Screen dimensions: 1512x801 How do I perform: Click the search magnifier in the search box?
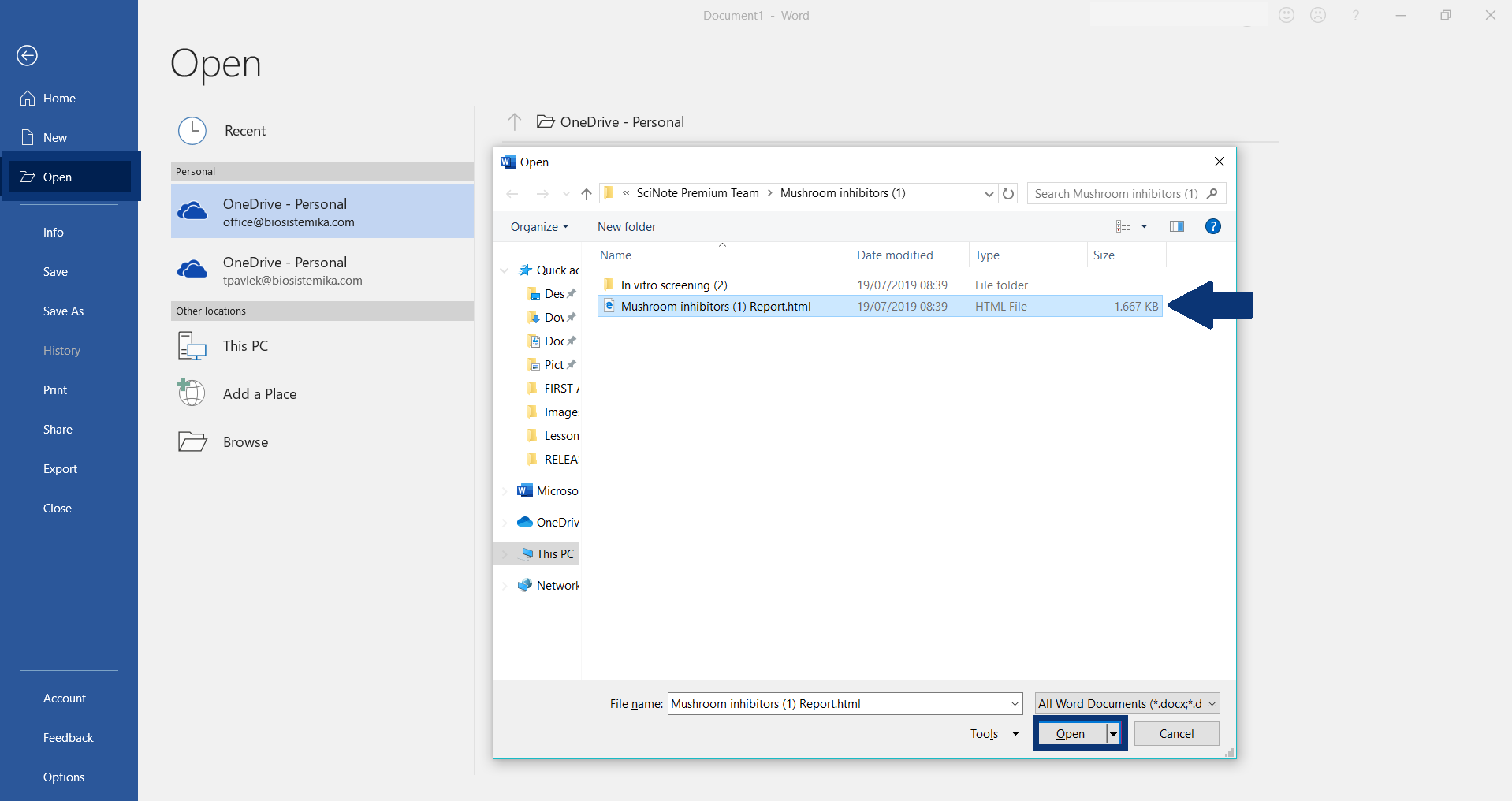click(1210, 193)
